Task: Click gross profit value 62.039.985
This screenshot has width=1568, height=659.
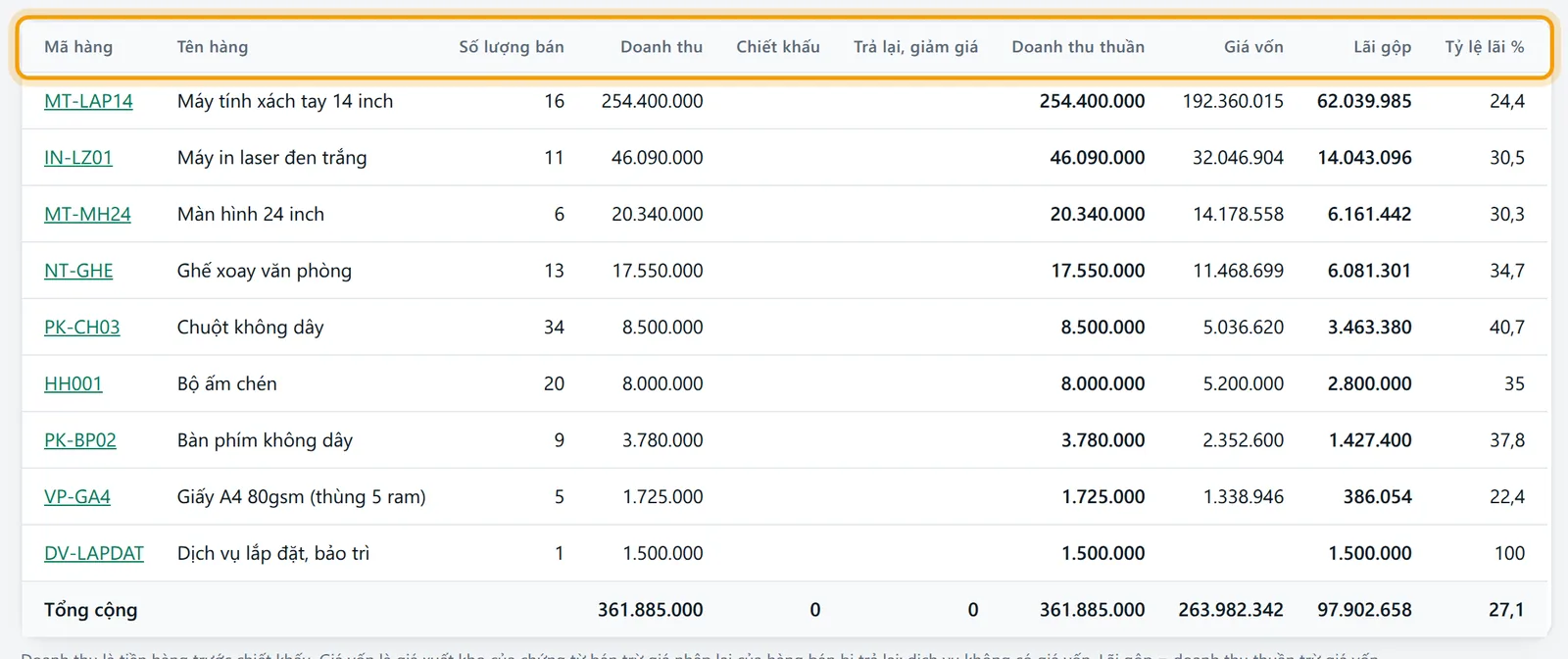Action: [1364, 101]
